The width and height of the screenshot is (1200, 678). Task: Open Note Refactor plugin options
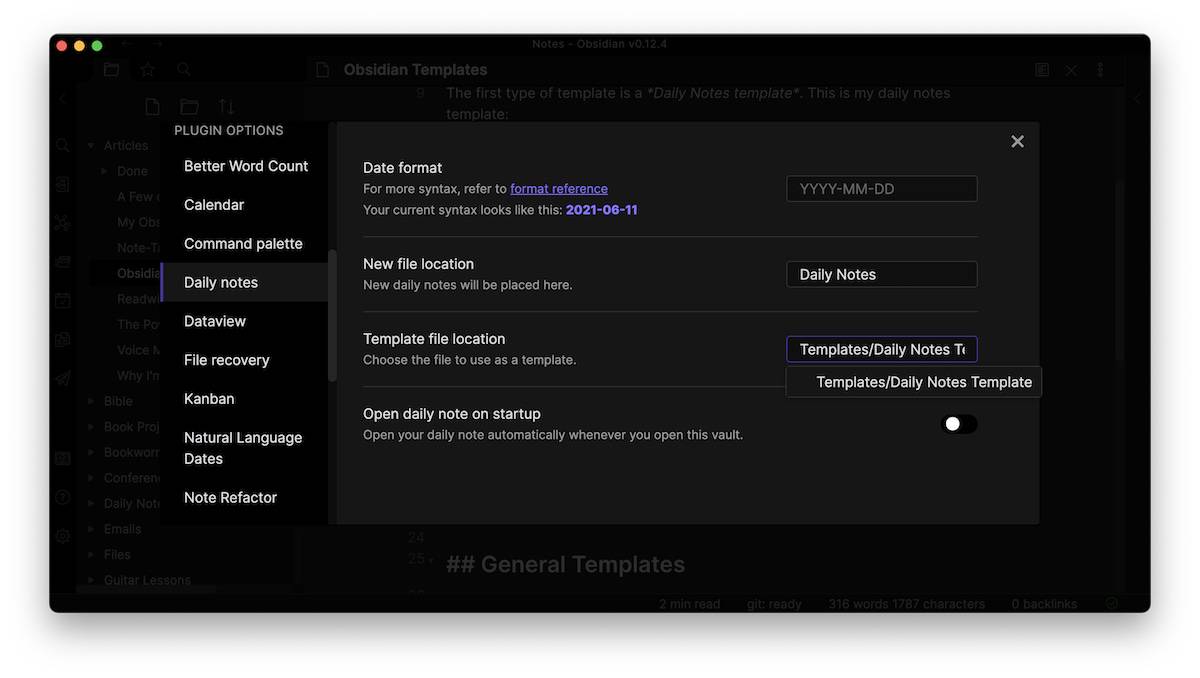[245, 498]
